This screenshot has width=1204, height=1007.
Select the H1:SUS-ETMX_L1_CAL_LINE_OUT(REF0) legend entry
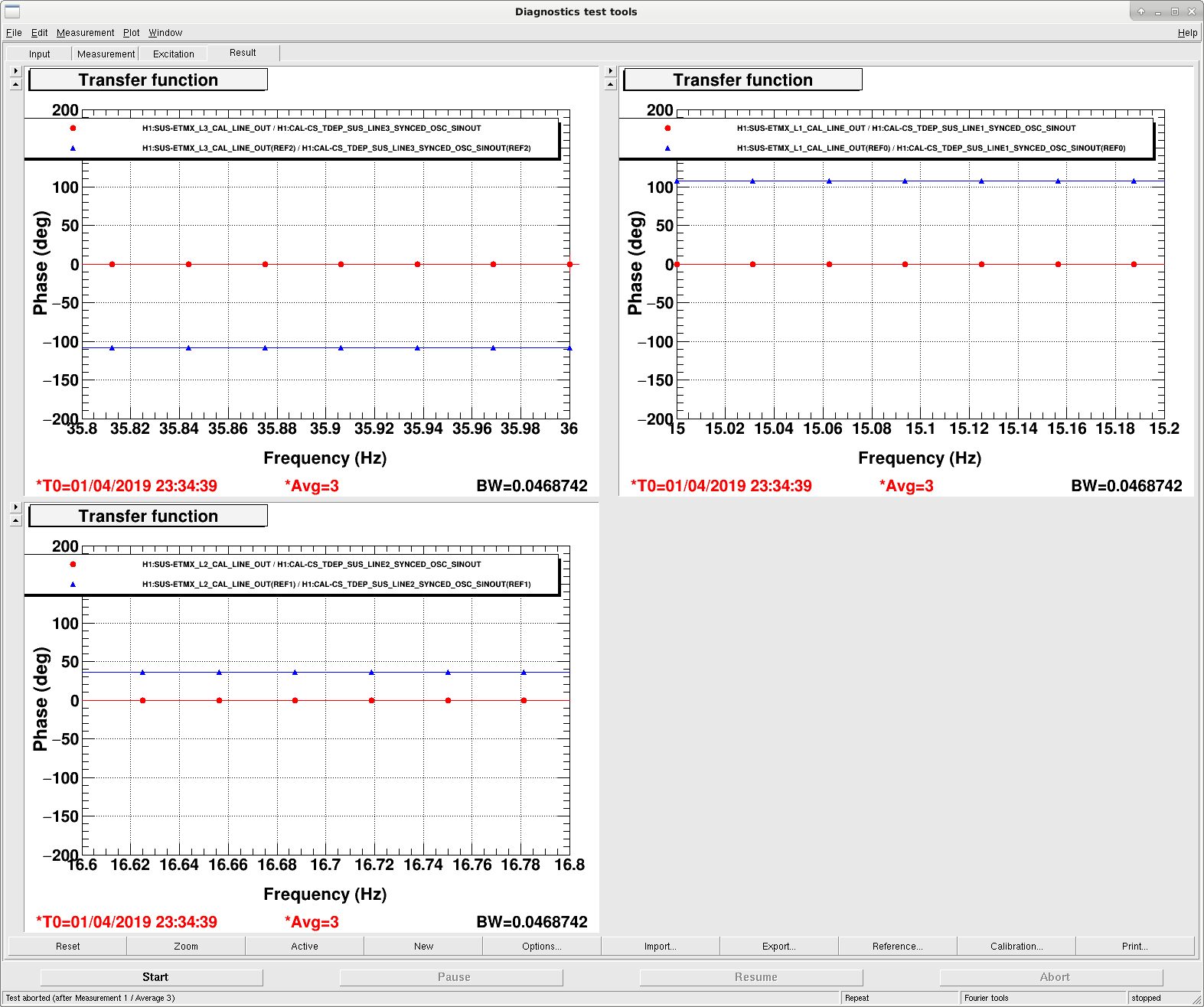931,148
